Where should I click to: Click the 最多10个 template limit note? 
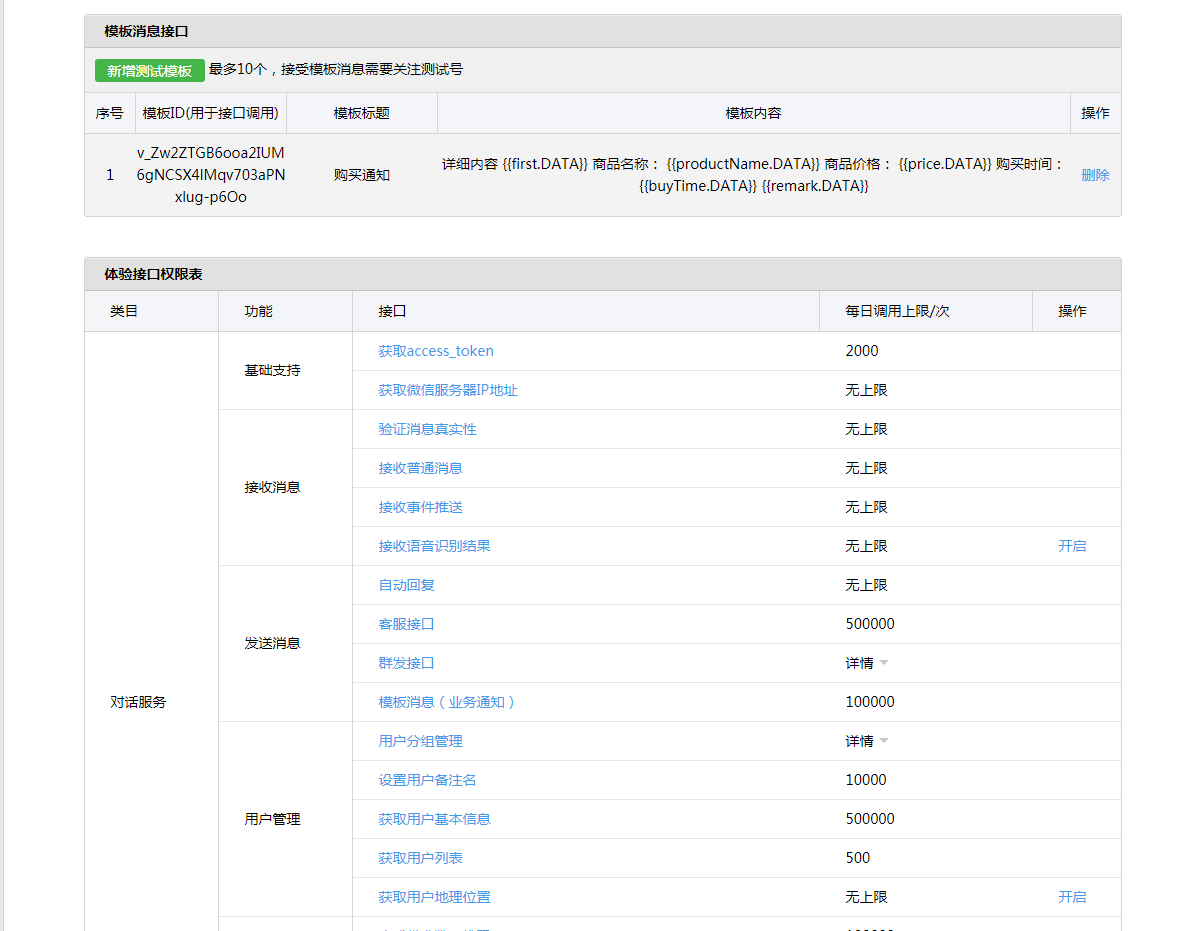(336, 70)
